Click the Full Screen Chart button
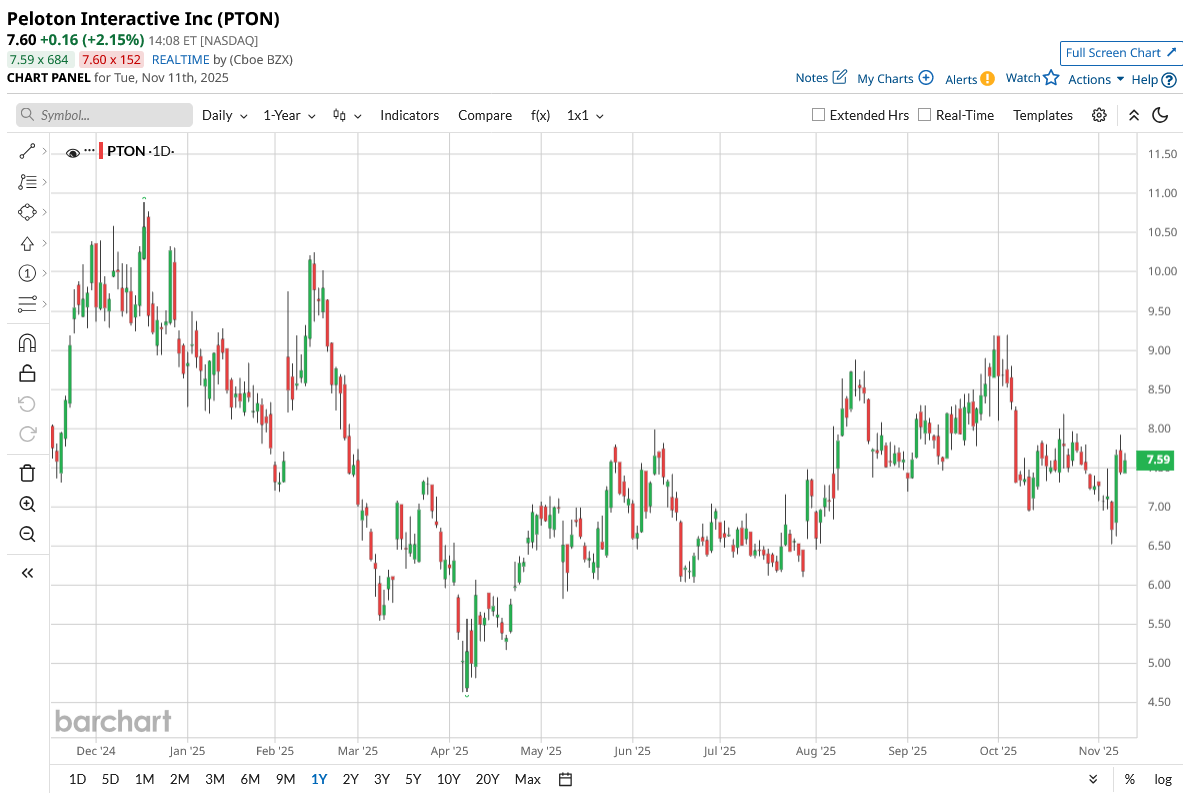The width and height of the screenshot is (1183, 793). [x=1120, y=53]
